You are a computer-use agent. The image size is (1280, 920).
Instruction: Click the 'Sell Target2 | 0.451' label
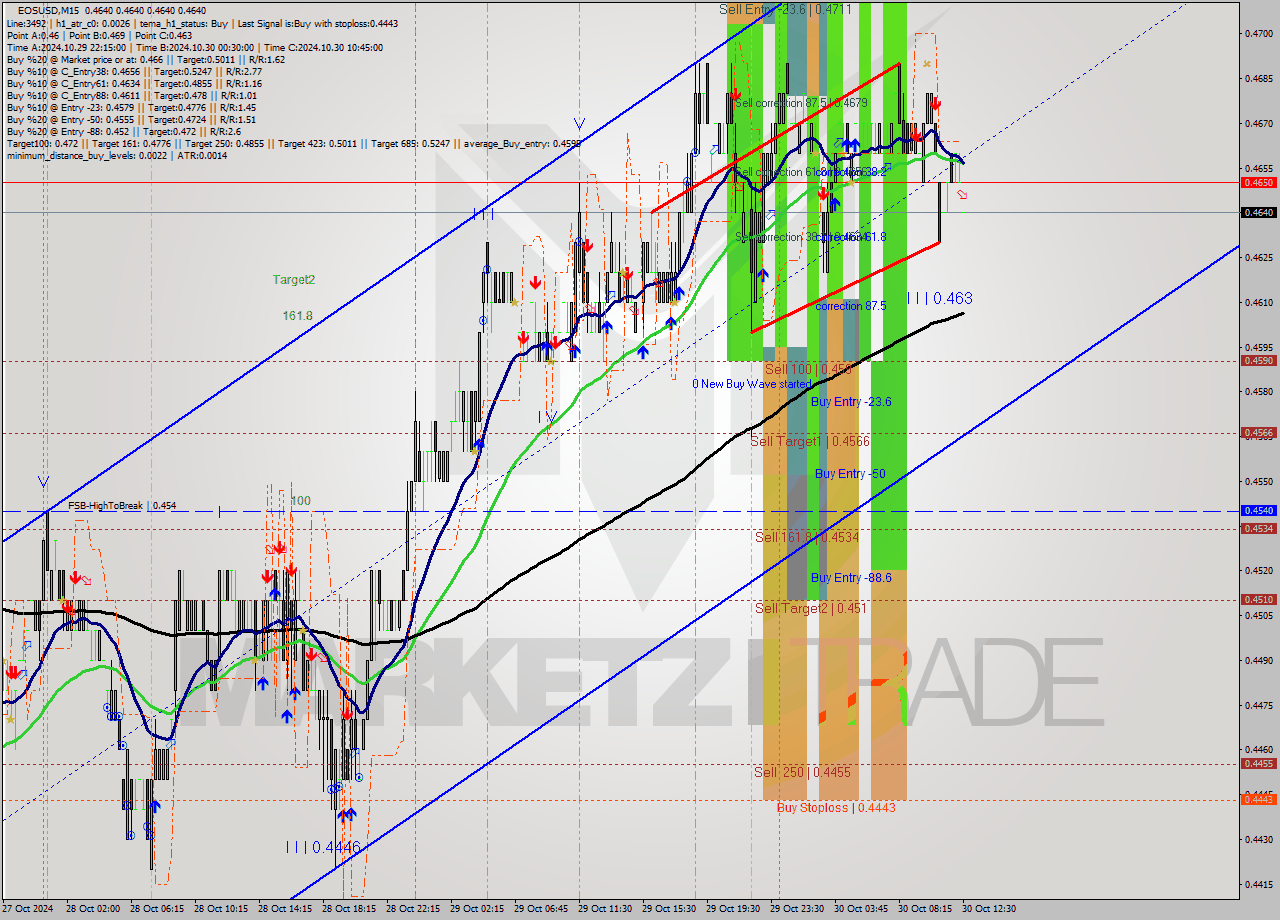coord(811,608)
